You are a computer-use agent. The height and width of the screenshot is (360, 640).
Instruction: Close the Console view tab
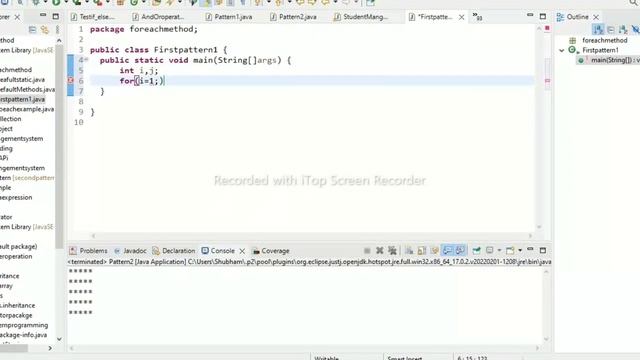point(242,251)
